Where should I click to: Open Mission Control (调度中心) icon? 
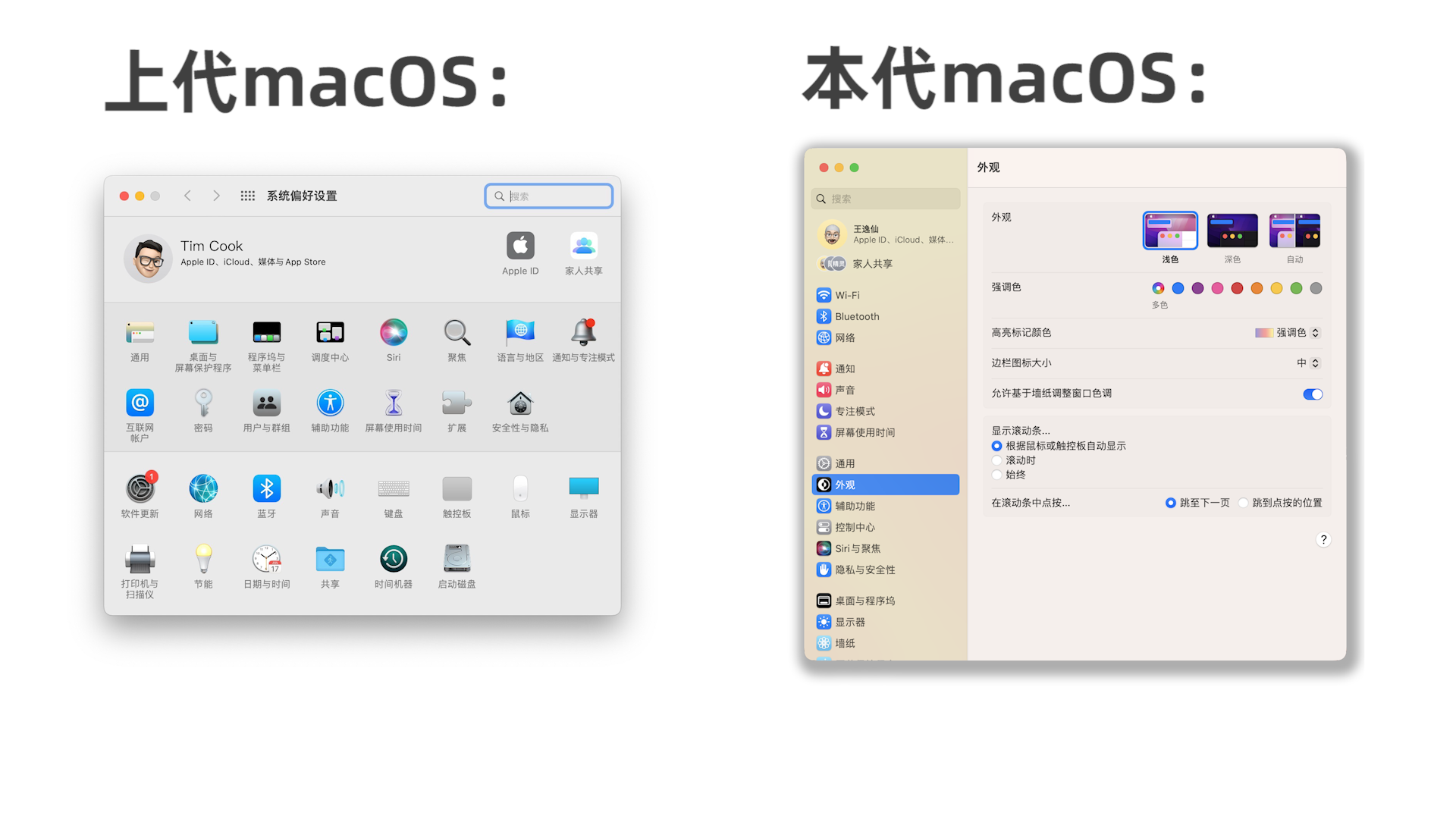click(330, 332)
